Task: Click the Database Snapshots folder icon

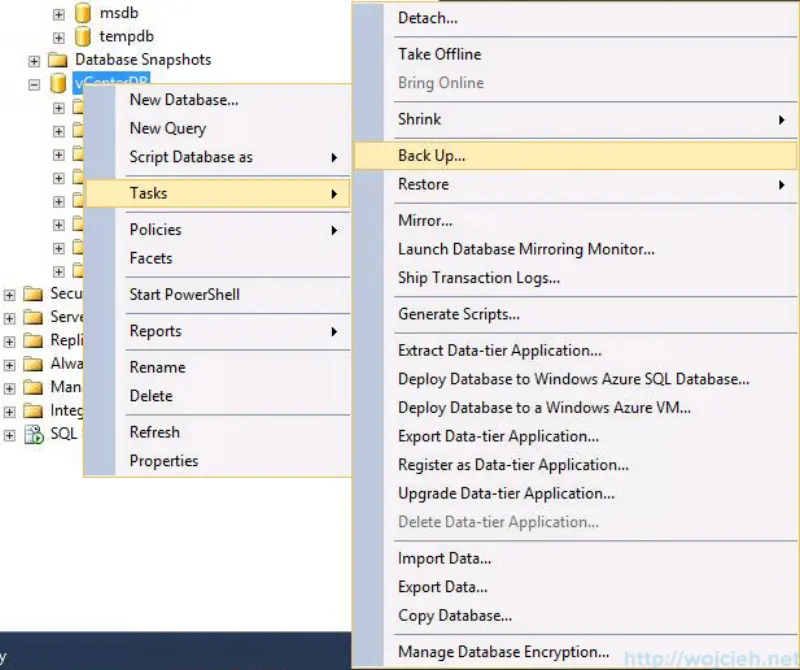Action: 57,60
